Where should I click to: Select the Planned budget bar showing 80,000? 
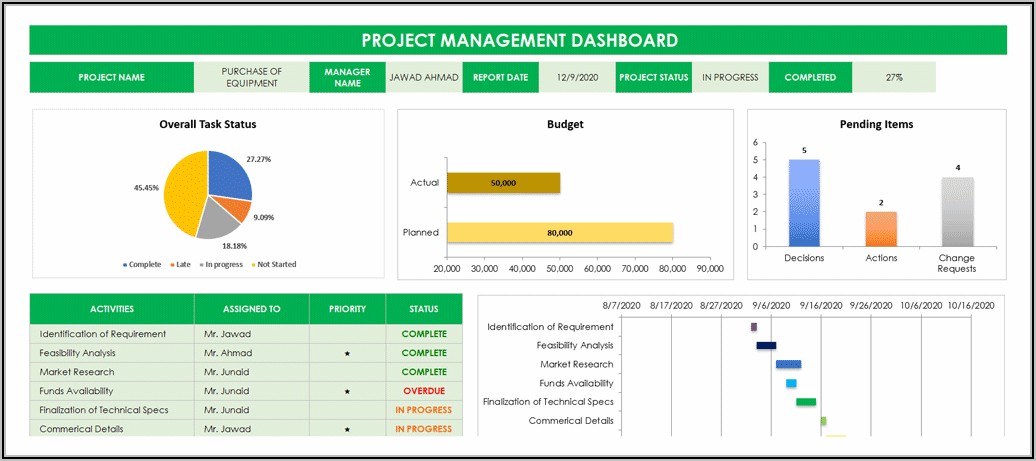pyautogui.click(x=560, y=232)
